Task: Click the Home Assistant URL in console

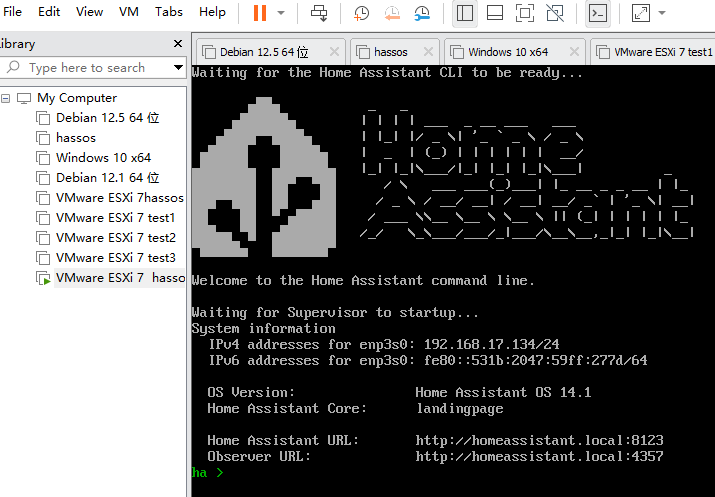Action: click(x=539, y=440)
